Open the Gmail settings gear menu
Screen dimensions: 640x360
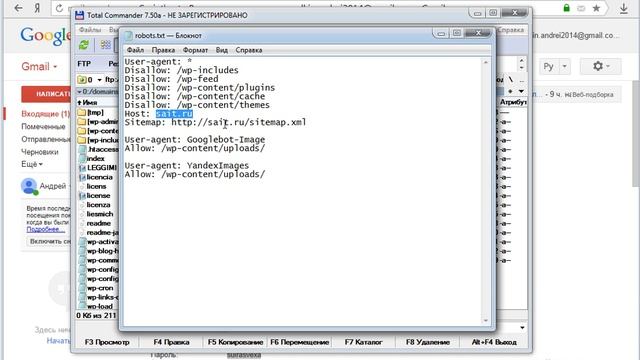point(601,66)
